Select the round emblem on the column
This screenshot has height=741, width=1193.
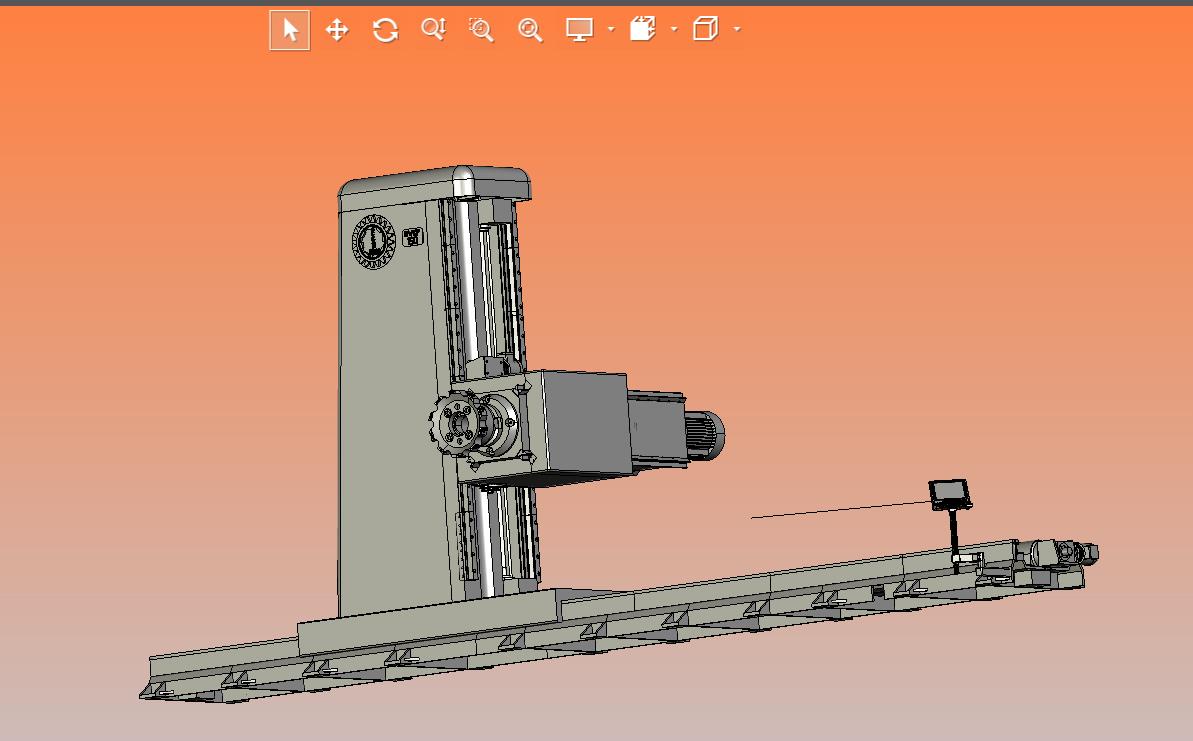tap(373, 241)
